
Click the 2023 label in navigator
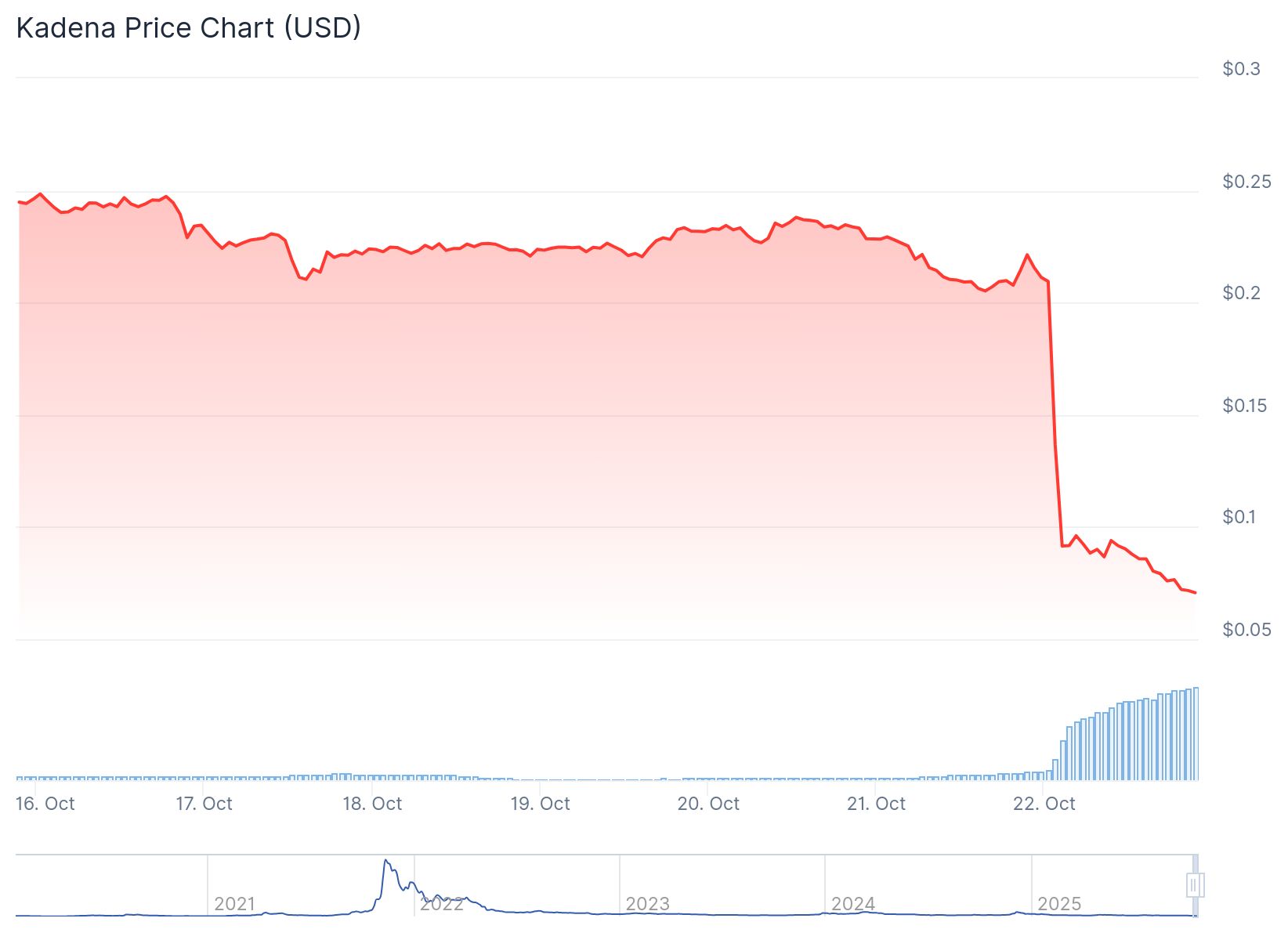click(x=648, y=904)
